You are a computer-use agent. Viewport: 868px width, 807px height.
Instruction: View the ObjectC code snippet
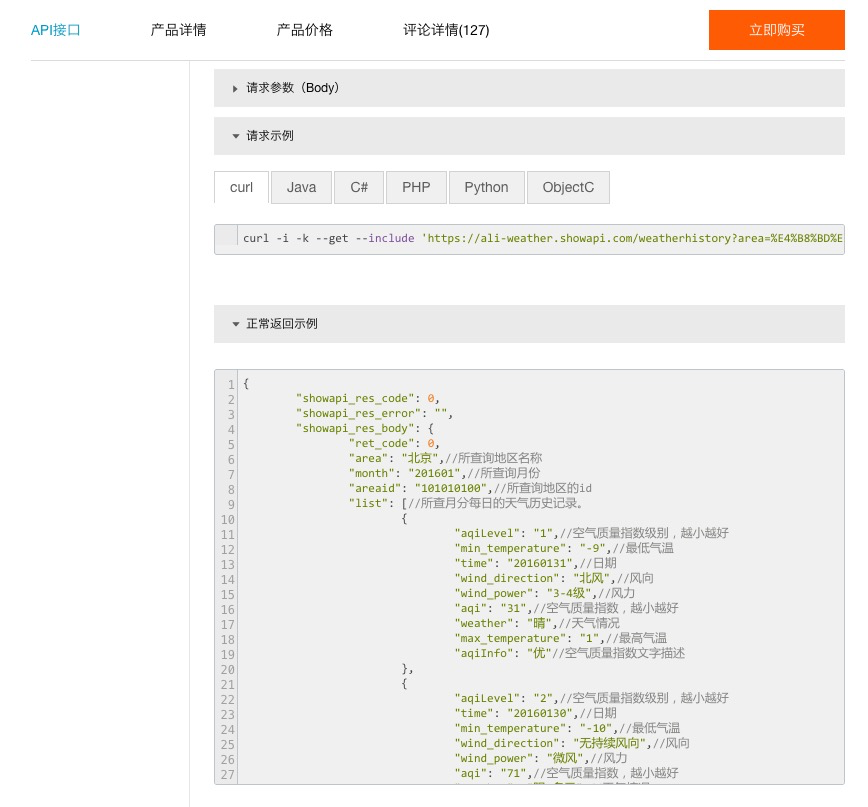click(568, 187)
